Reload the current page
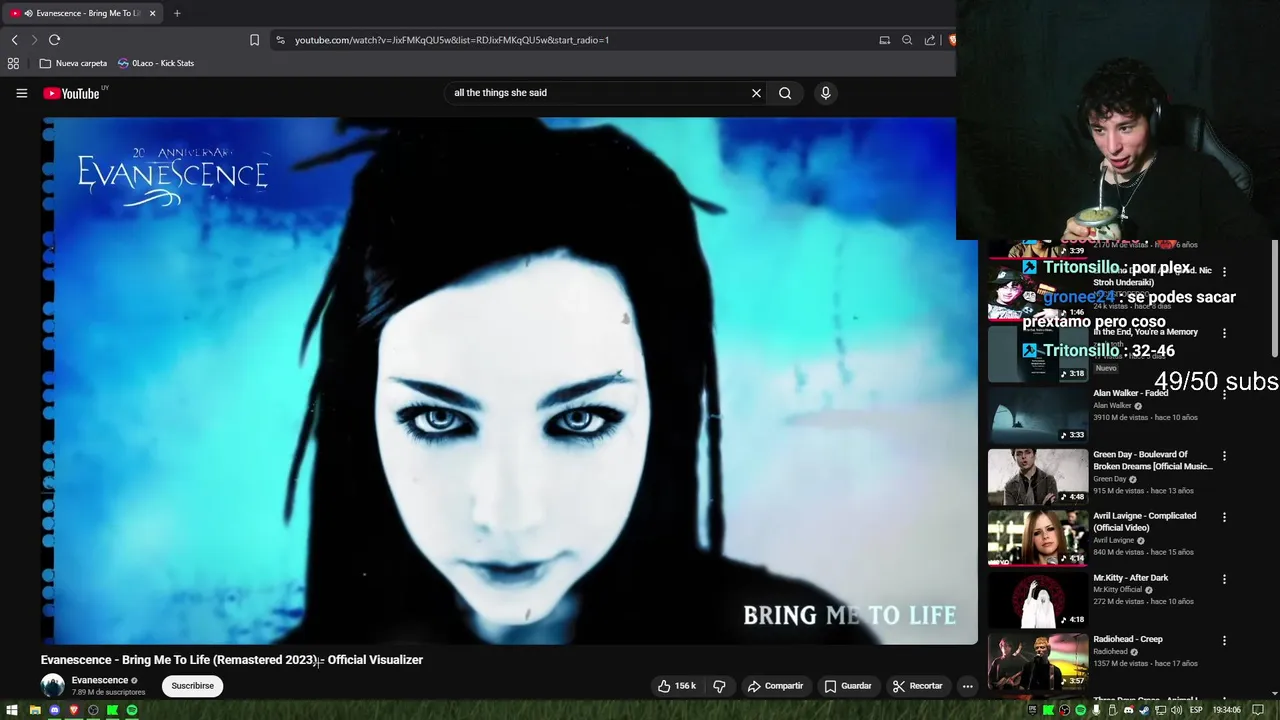This screenshot has height=720, width=1280. click(54, 40)
